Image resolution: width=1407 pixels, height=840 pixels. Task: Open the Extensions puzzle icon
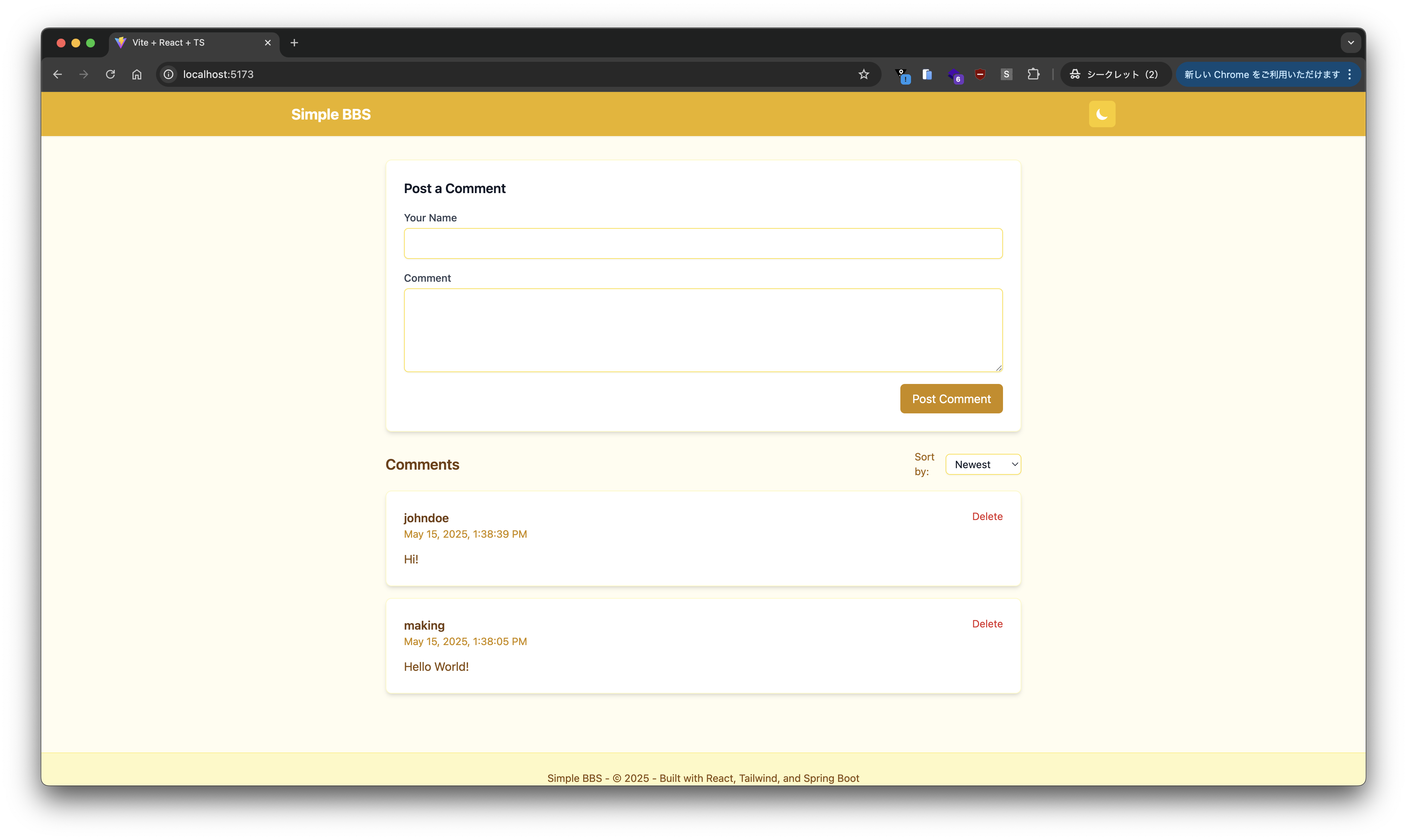[x=1033, y=75]
